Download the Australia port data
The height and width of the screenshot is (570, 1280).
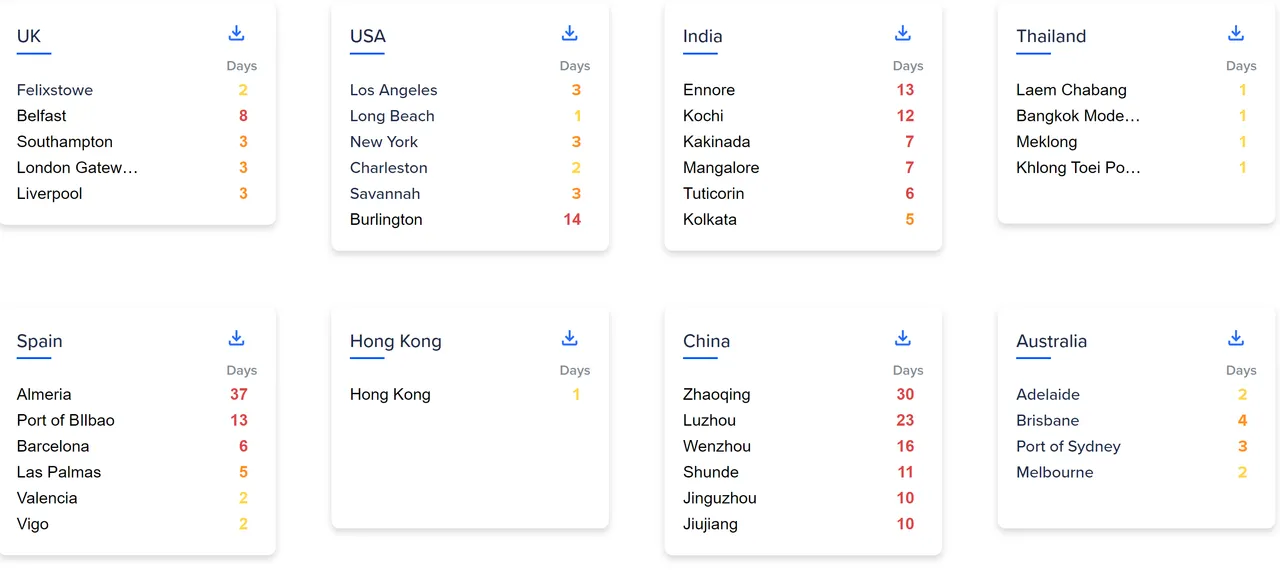[x=1236, y=338]
